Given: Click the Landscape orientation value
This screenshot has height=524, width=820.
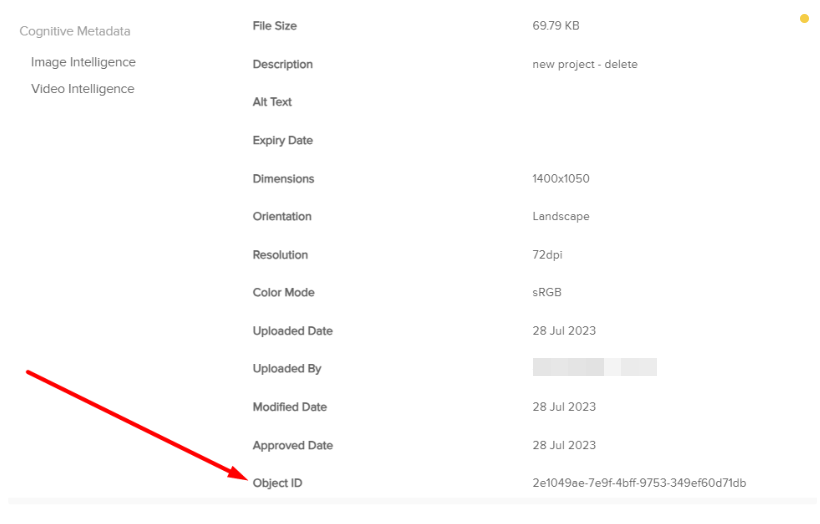Looking at the screenshot, I should (561, 216).
